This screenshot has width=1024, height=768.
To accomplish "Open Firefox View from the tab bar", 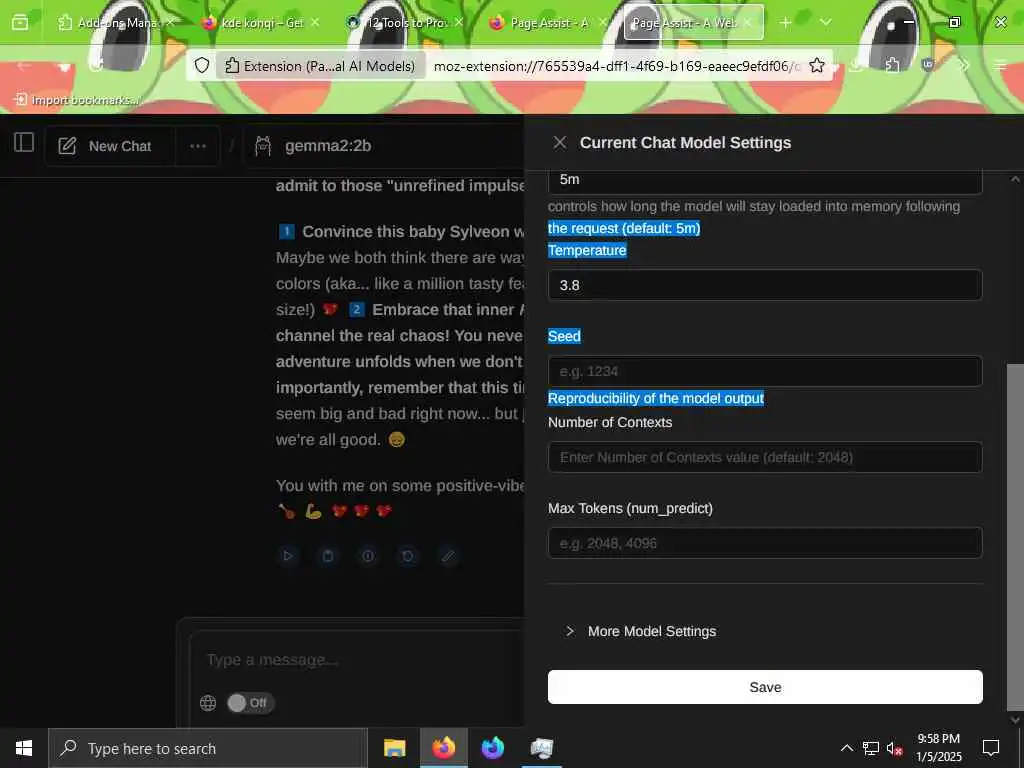I will 20,23.
